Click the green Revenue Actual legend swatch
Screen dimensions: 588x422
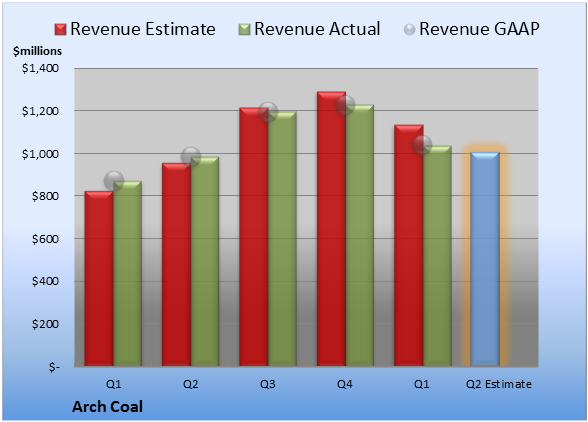coord(244,29)
